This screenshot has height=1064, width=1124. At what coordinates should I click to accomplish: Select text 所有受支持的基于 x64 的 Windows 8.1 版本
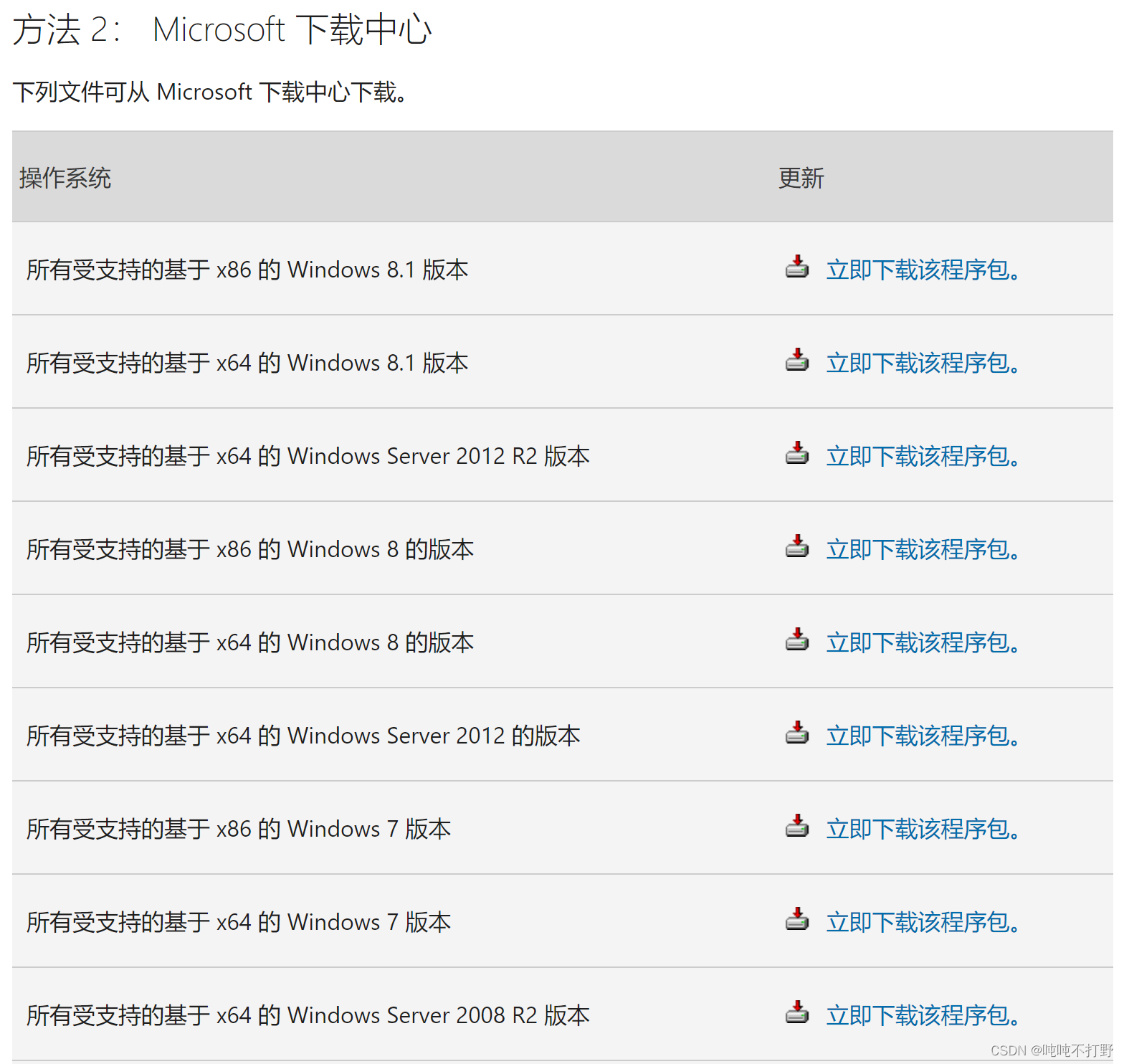[x=247, y=363]
